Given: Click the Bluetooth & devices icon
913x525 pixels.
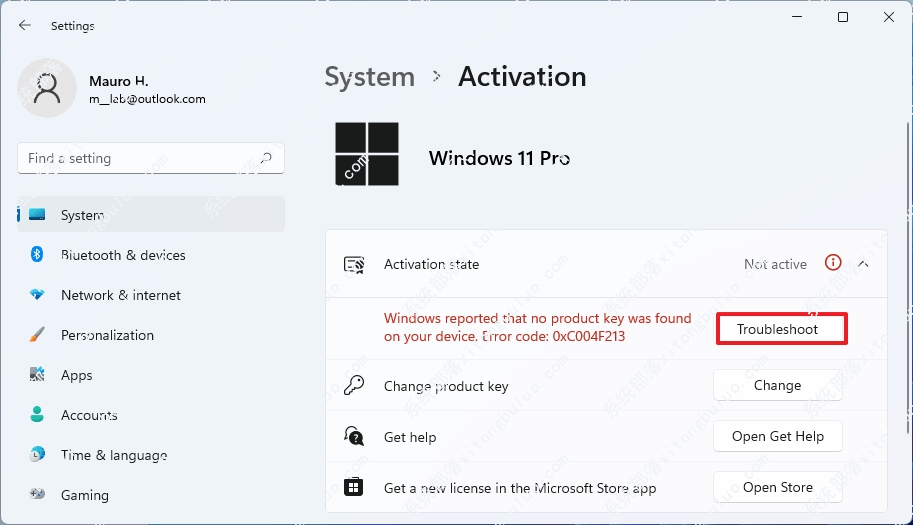Looking at the screenshot, I should (37, 255).
